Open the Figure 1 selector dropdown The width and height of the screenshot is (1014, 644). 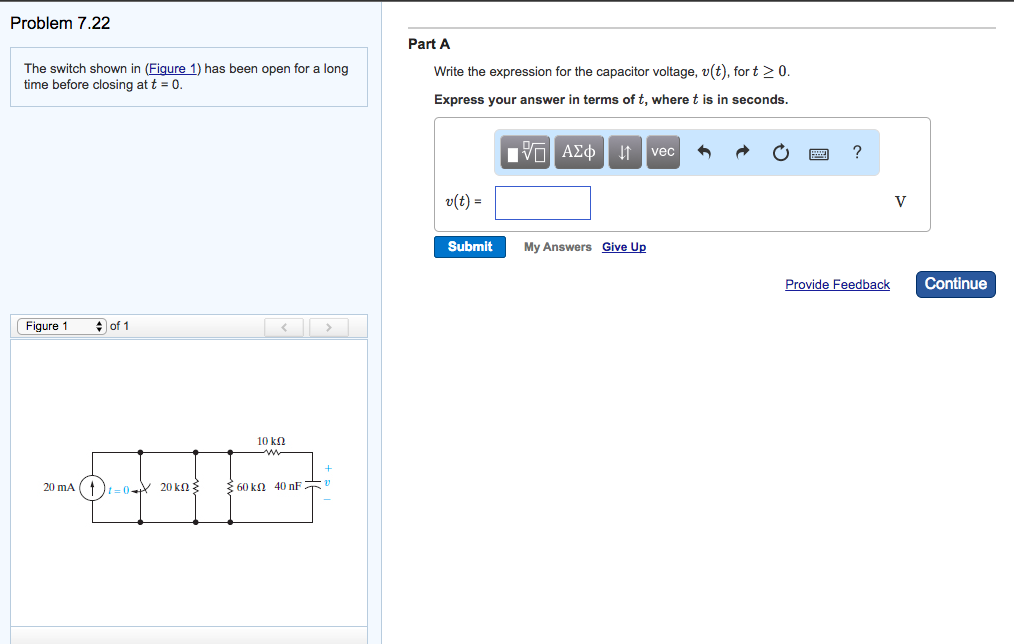(x=61, y=325)
